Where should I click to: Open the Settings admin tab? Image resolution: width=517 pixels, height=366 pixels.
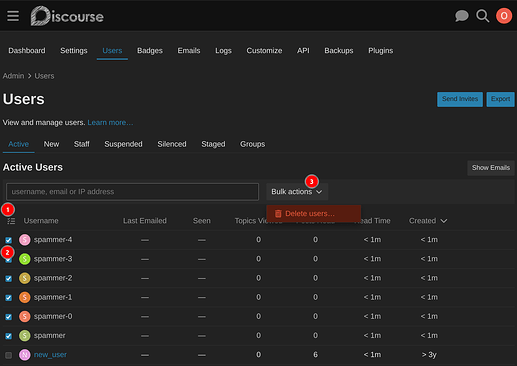(x=74, y=51)
